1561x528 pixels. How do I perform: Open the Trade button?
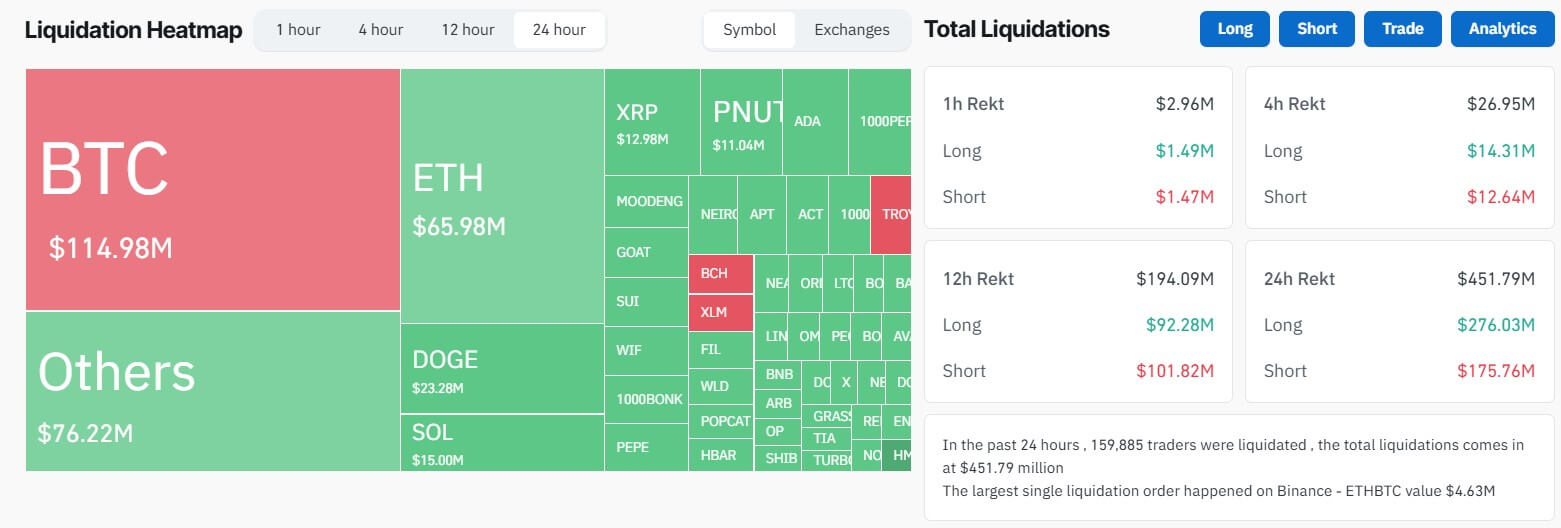pyautogui.click(x=1402, y=29)
